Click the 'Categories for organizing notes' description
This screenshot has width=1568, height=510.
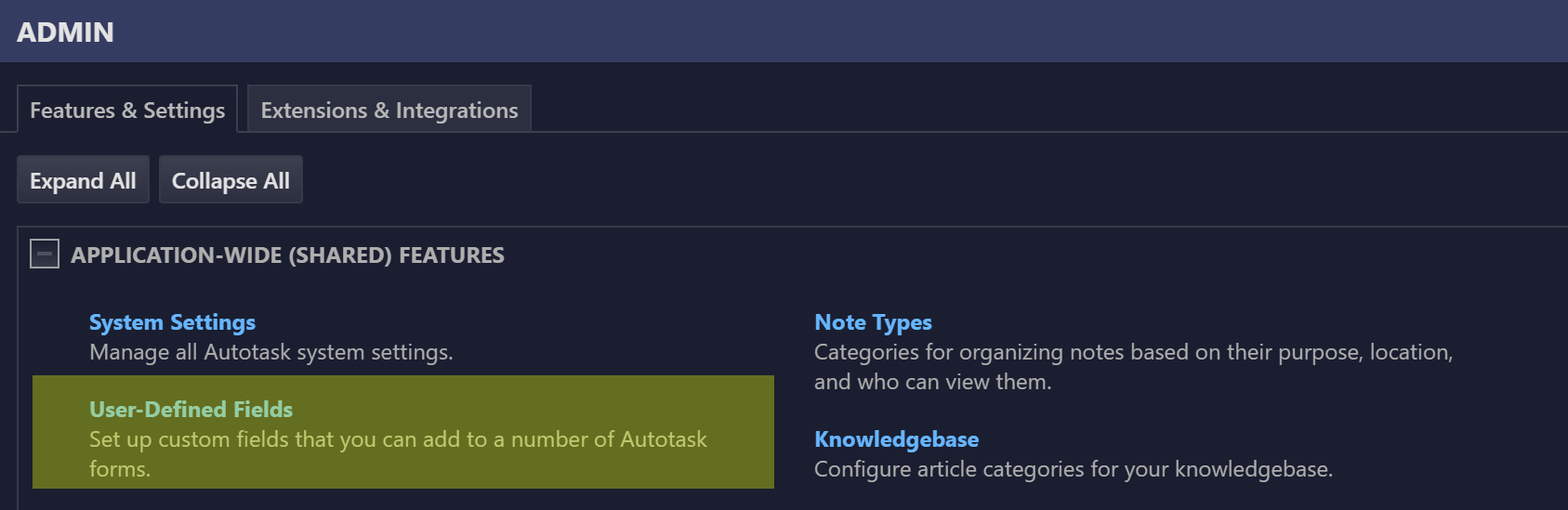click(x=1133, y=352)
